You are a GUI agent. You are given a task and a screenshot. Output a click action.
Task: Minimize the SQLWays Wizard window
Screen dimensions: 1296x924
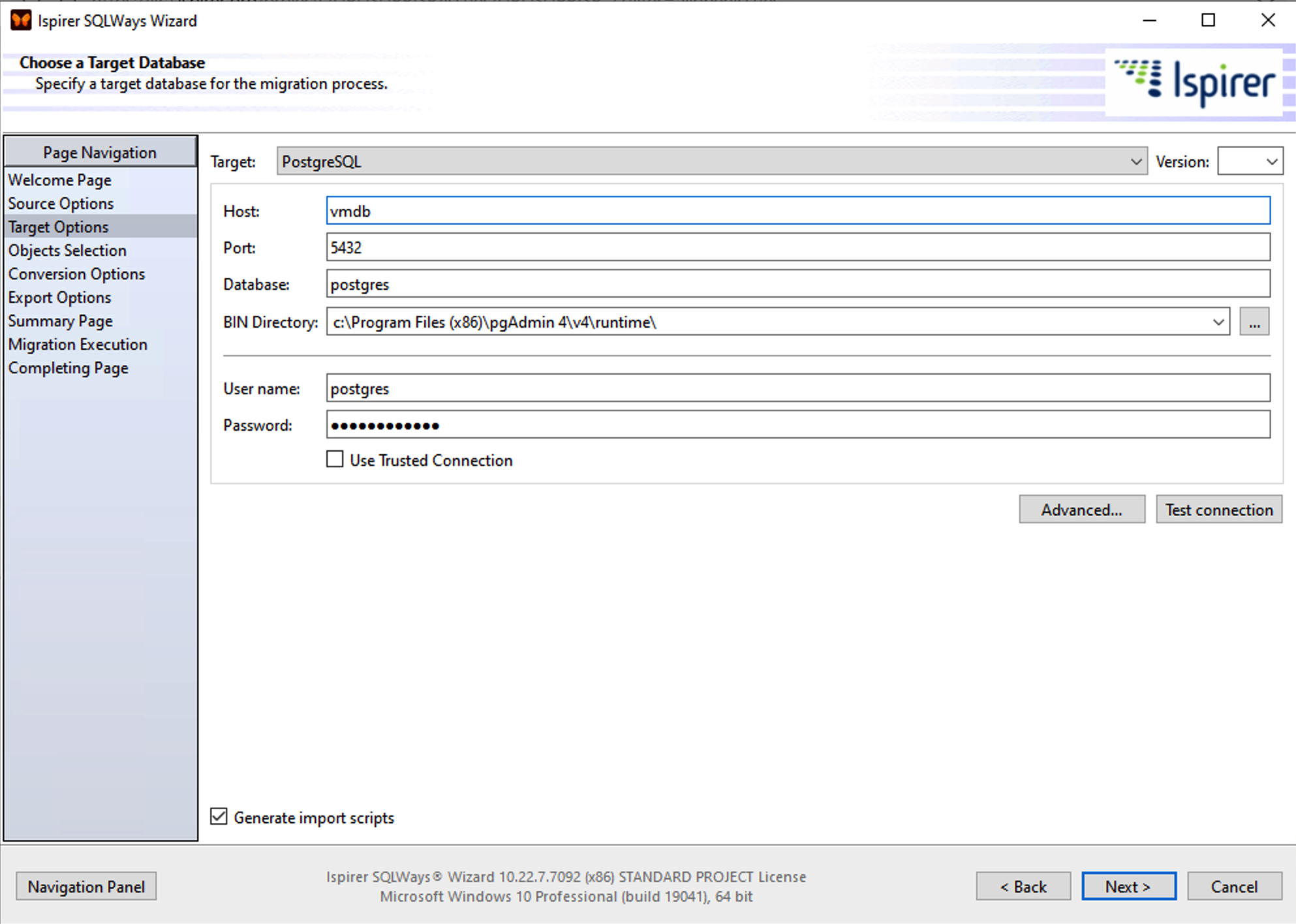coord(1149,20)
